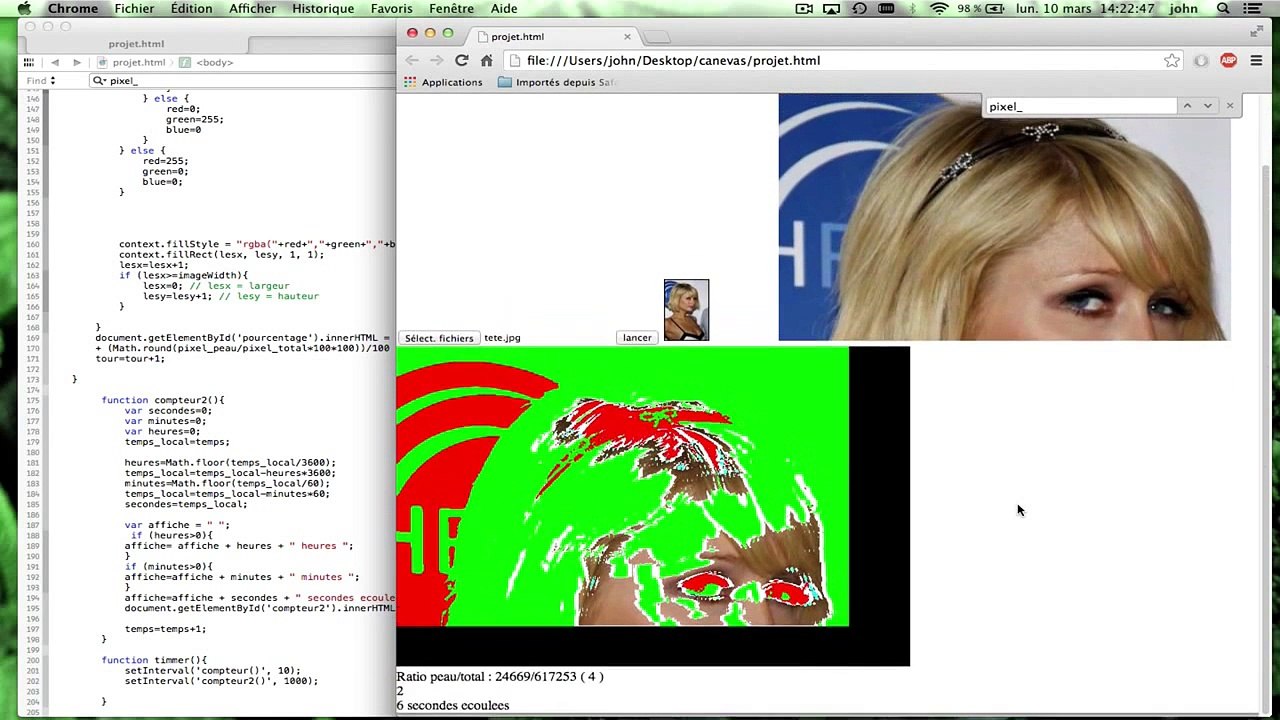
Task: Click the secondes ecoulees counter text
Action: pyautogui.click(x=453, y=706)
